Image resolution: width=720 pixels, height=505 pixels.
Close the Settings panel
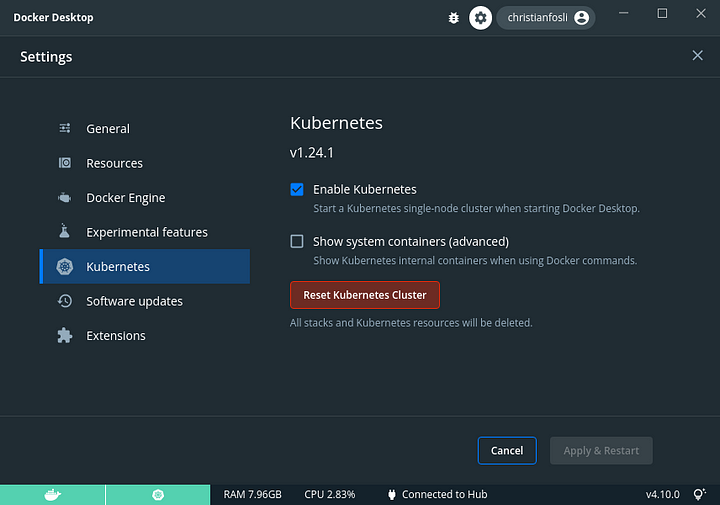(698, 56)
